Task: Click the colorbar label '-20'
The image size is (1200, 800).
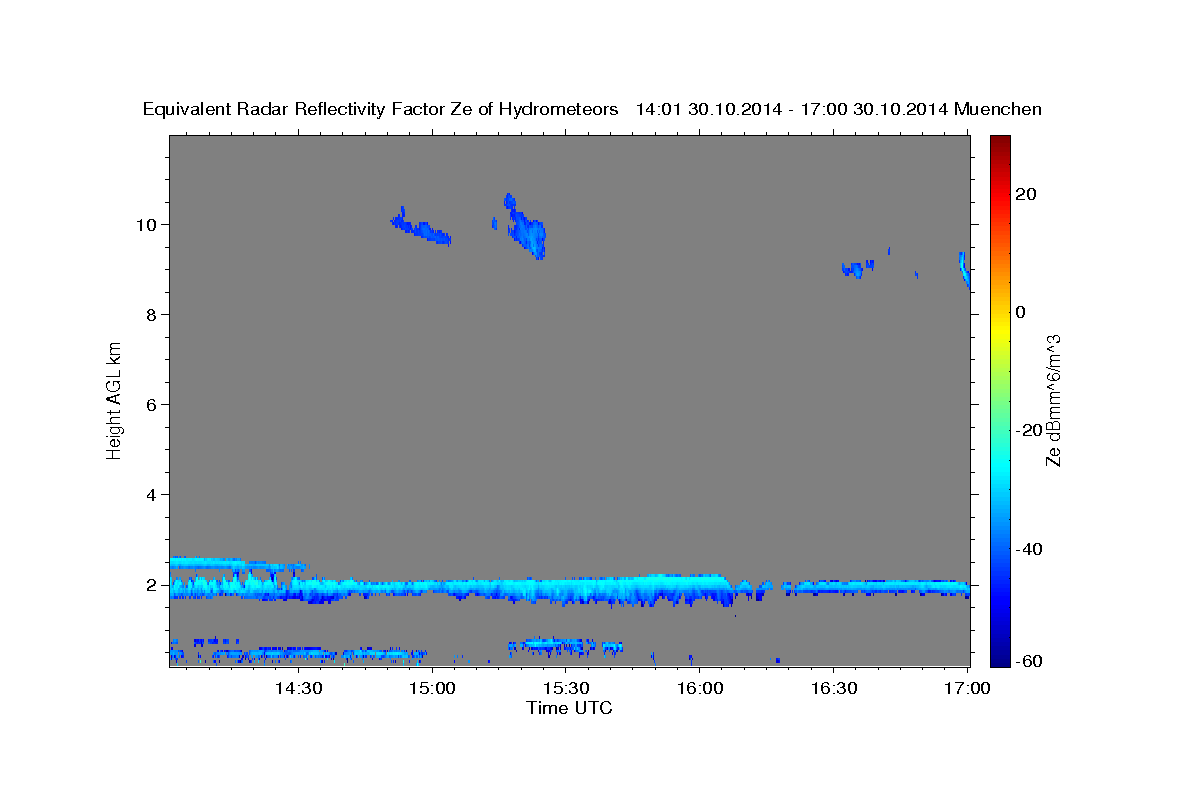Action: pyautogui.click(x=1030, y=430)
